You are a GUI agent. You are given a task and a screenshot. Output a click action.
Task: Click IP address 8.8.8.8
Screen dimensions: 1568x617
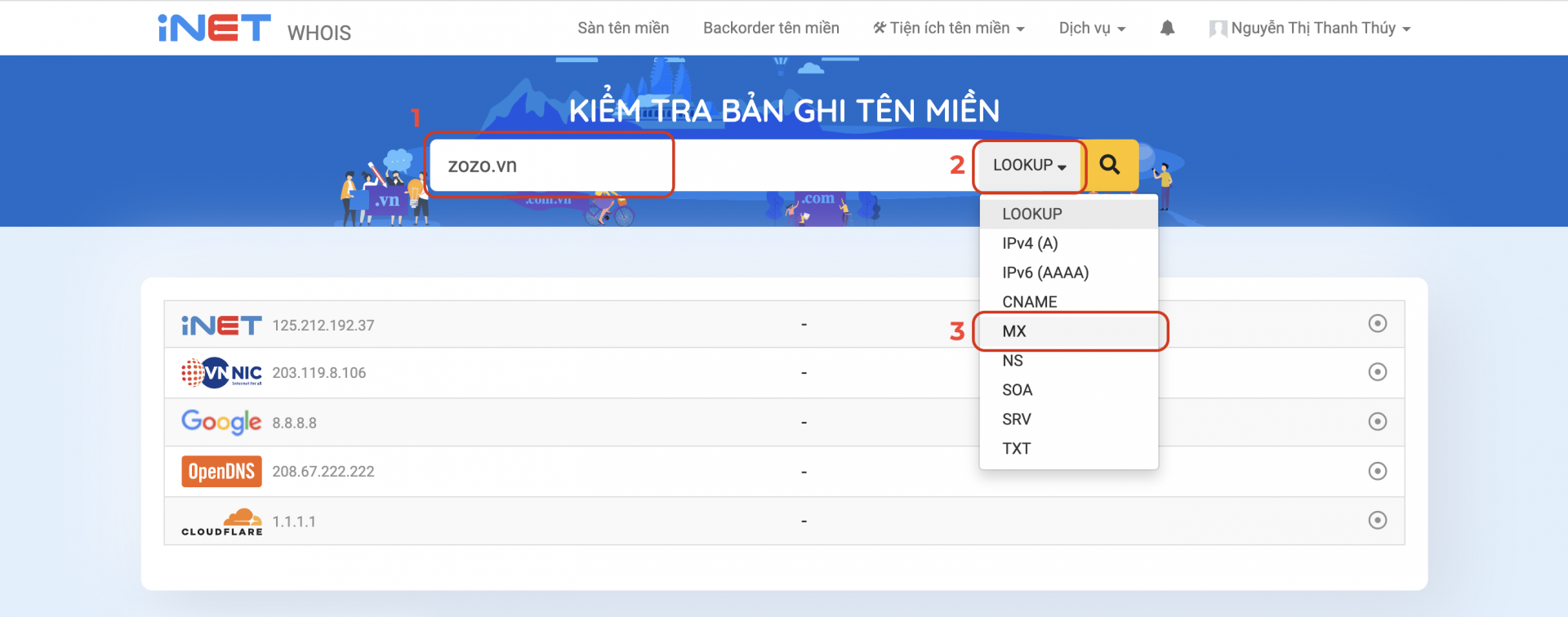coord(294,424)
